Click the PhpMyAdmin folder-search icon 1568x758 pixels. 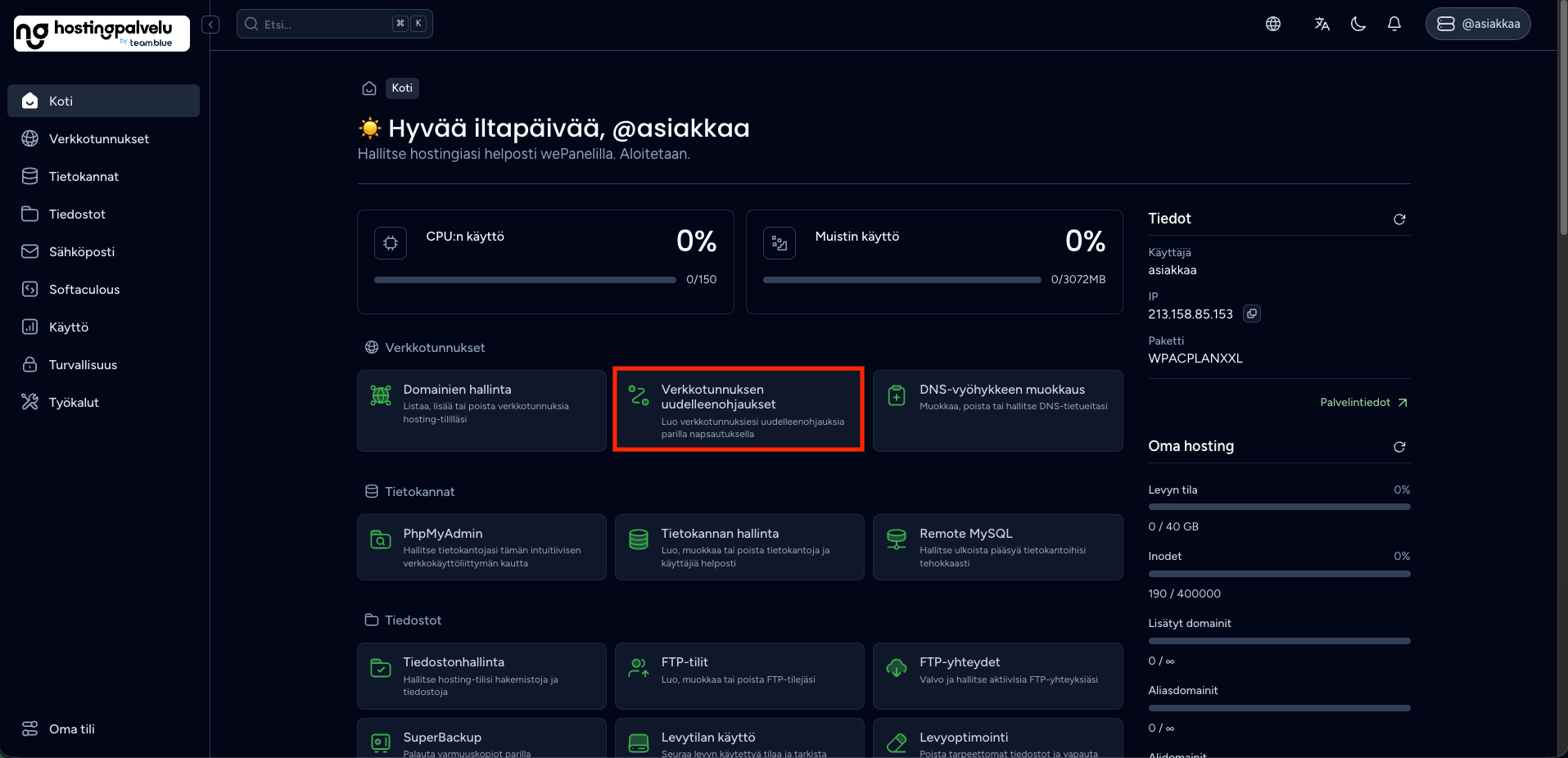click(381, 539)
